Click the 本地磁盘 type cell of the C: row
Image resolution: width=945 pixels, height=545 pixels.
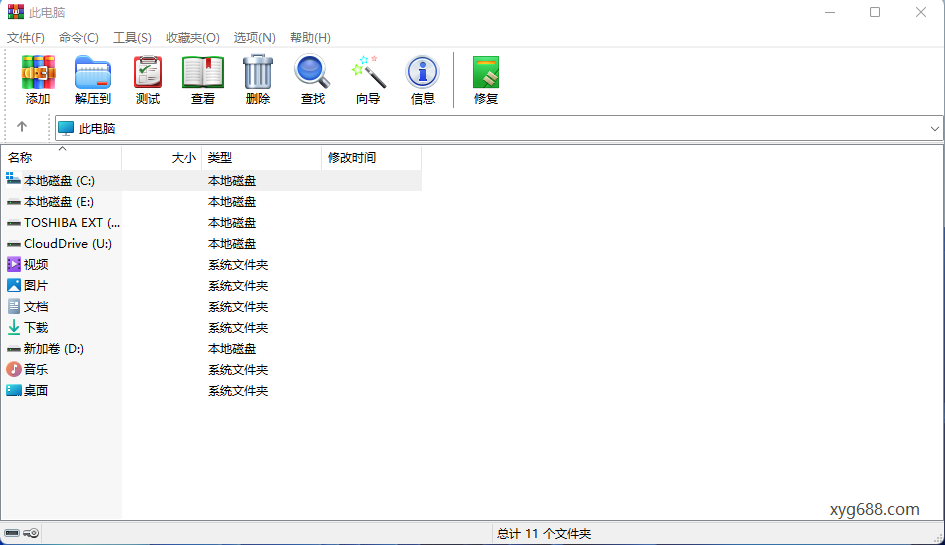point(232,181)
